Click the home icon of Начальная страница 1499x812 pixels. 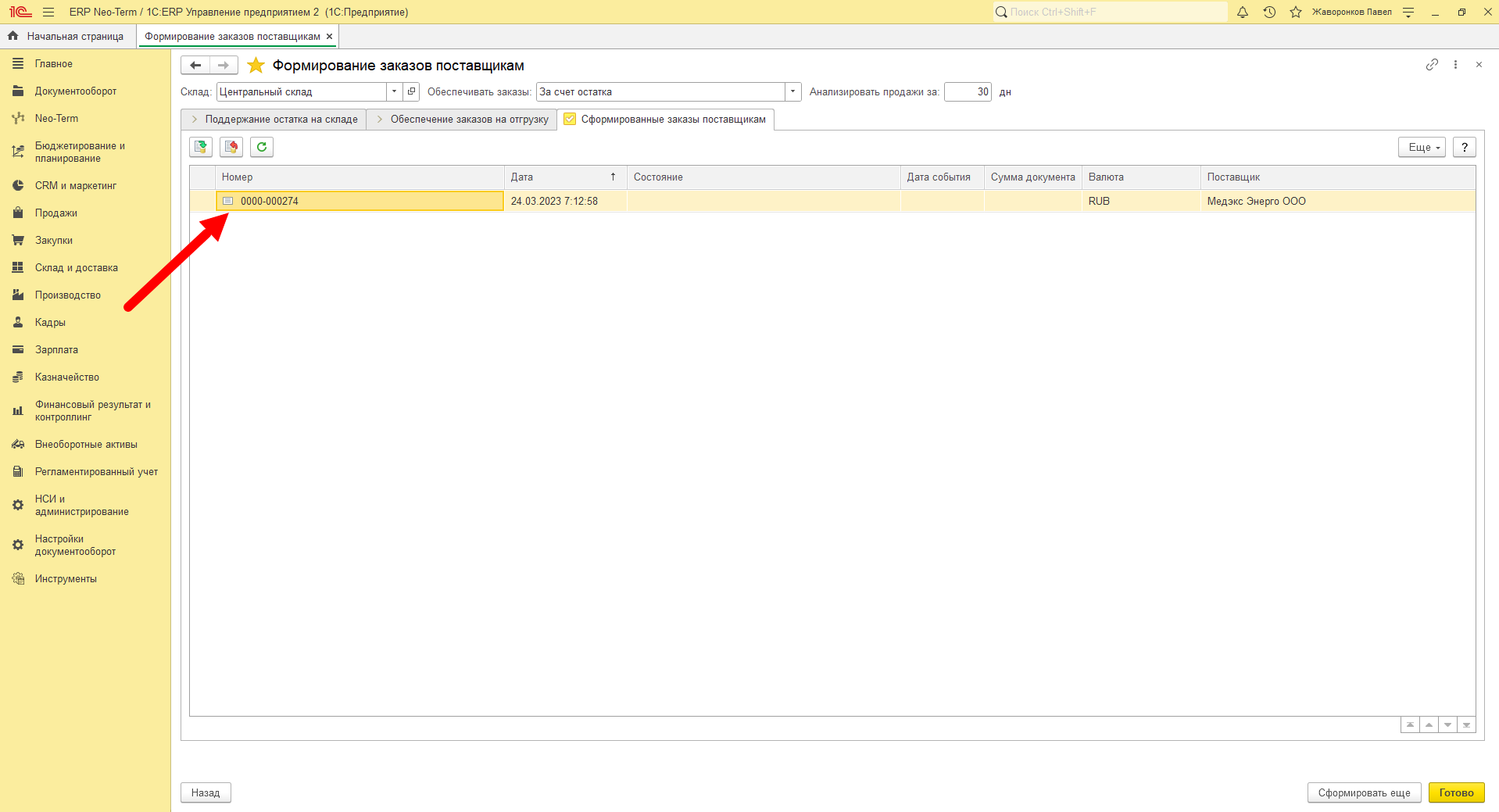point(13,36)
